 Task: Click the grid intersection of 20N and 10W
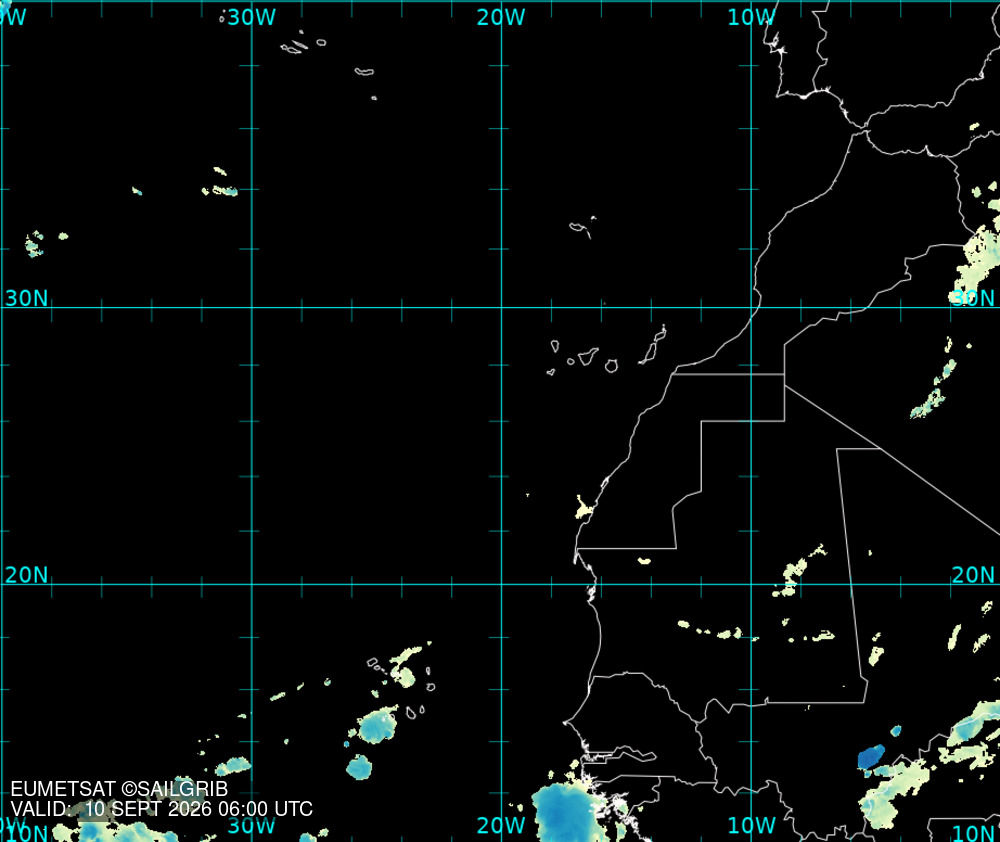[751, 584]
